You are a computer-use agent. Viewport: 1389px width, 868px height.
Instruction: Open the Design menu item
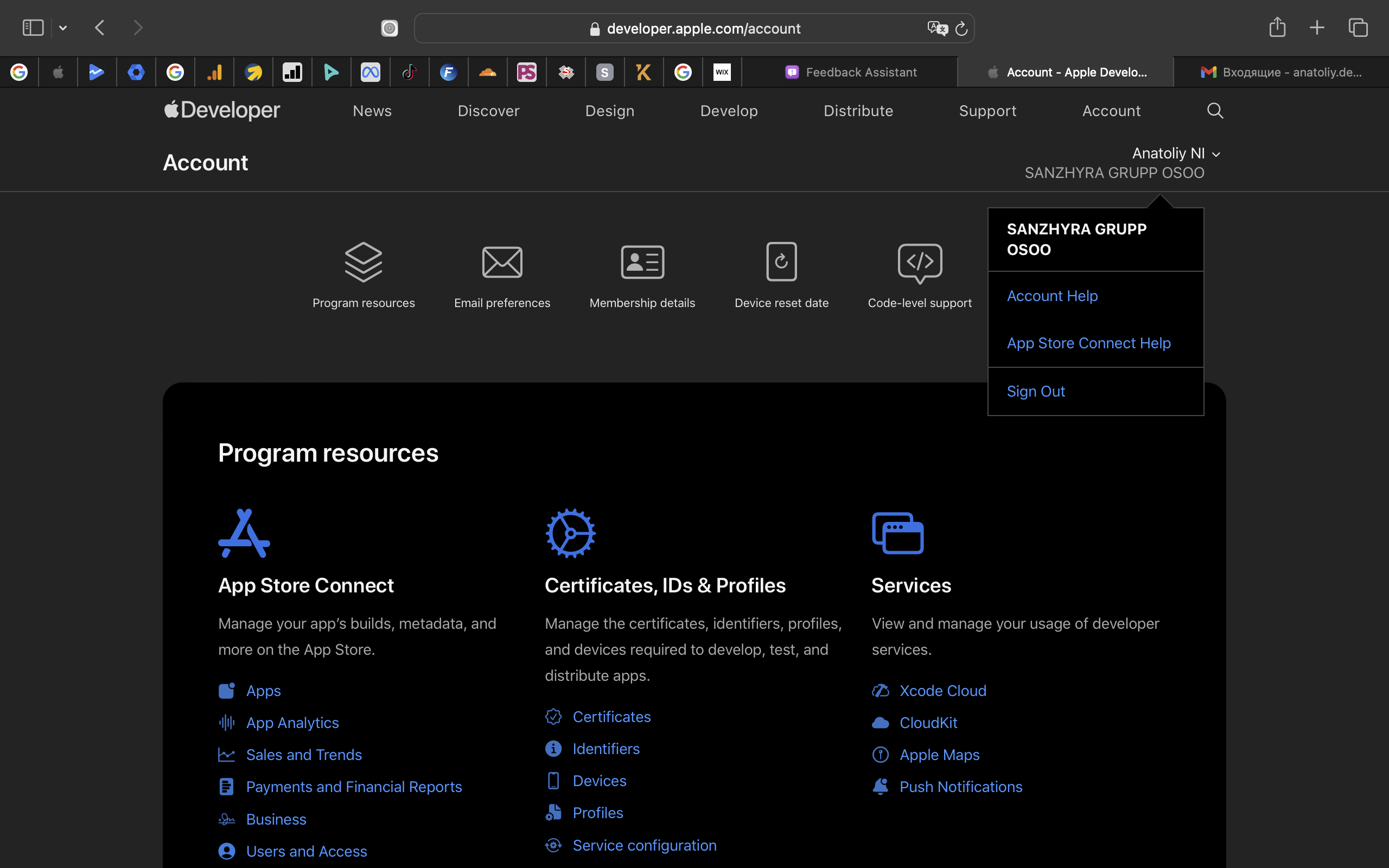coord(609,111)
